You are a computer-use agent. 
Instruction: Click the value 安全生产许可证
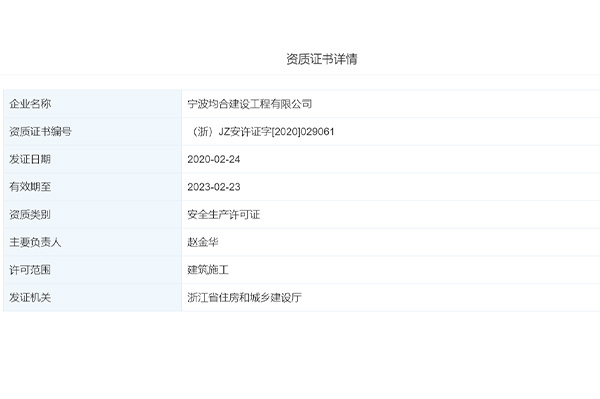[223, 214]
